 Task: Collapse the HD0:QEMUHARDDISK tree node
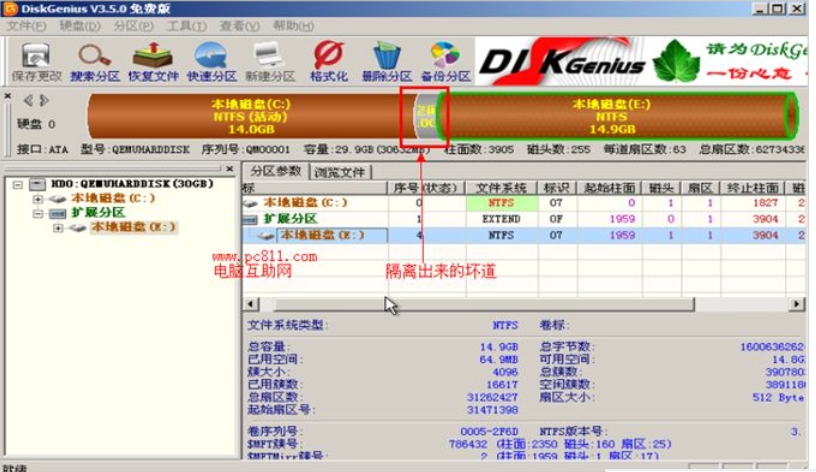tap(20, 185)
